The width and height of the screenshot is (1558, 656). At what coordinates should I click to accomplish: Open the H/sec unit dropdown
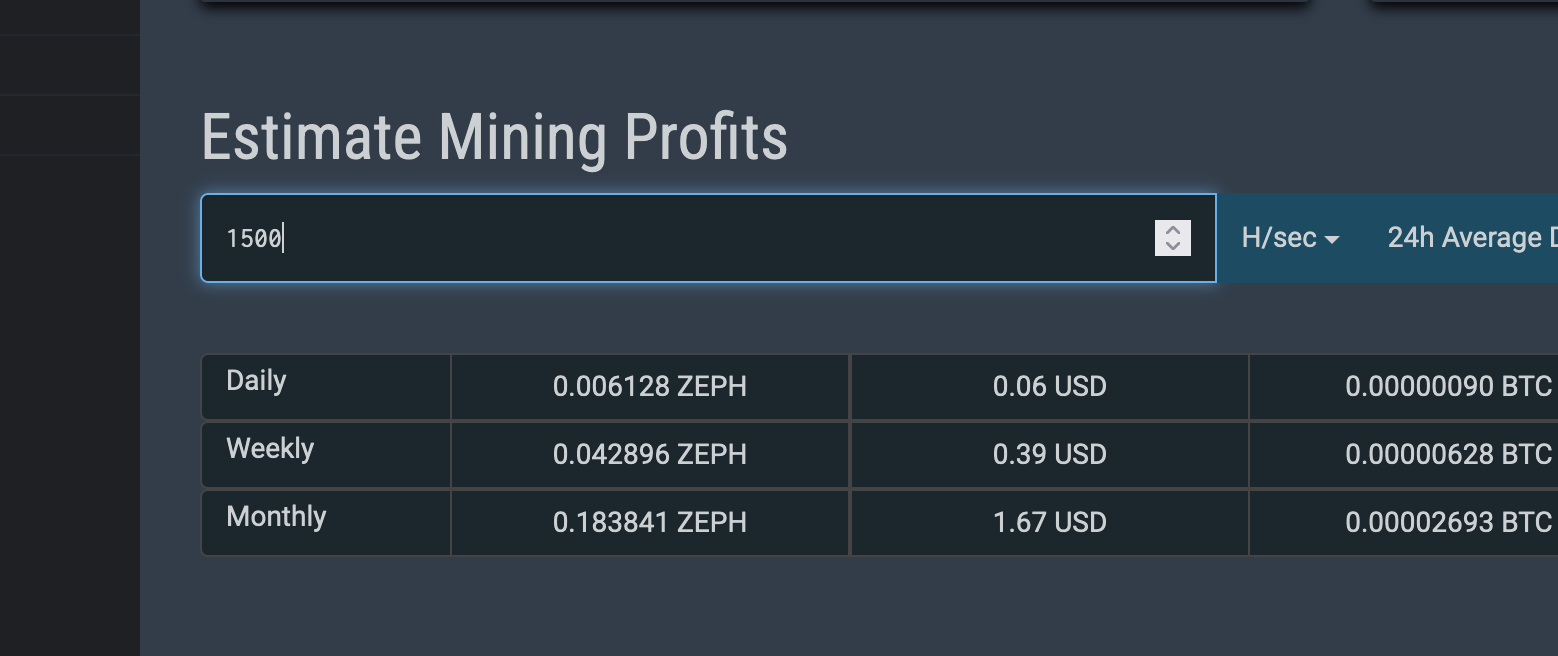[1290, 238]
